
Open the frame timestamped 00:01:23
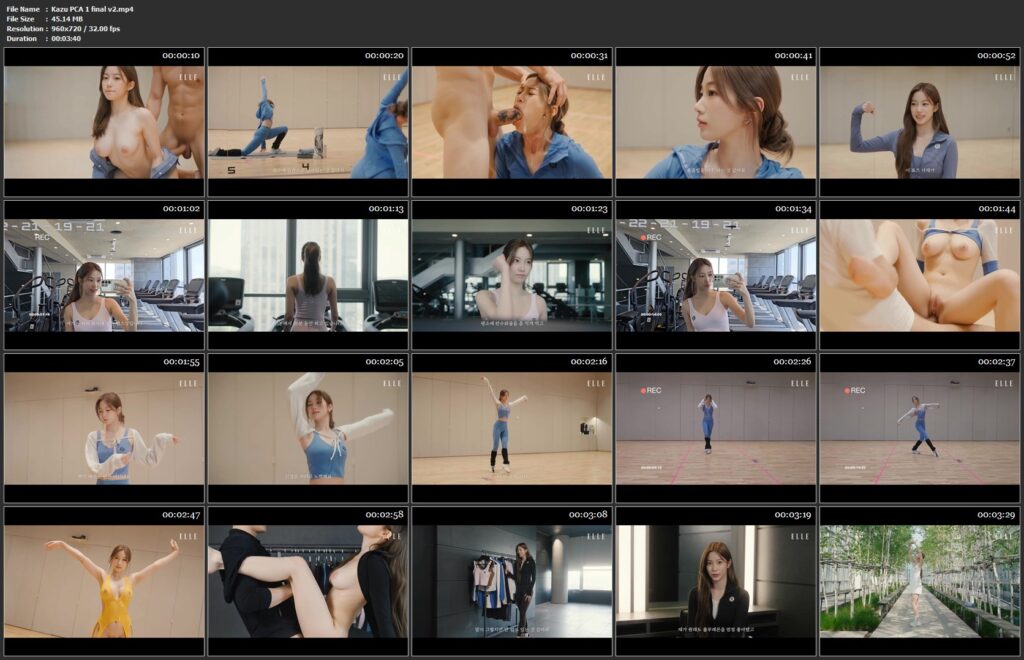pos(512,275)
